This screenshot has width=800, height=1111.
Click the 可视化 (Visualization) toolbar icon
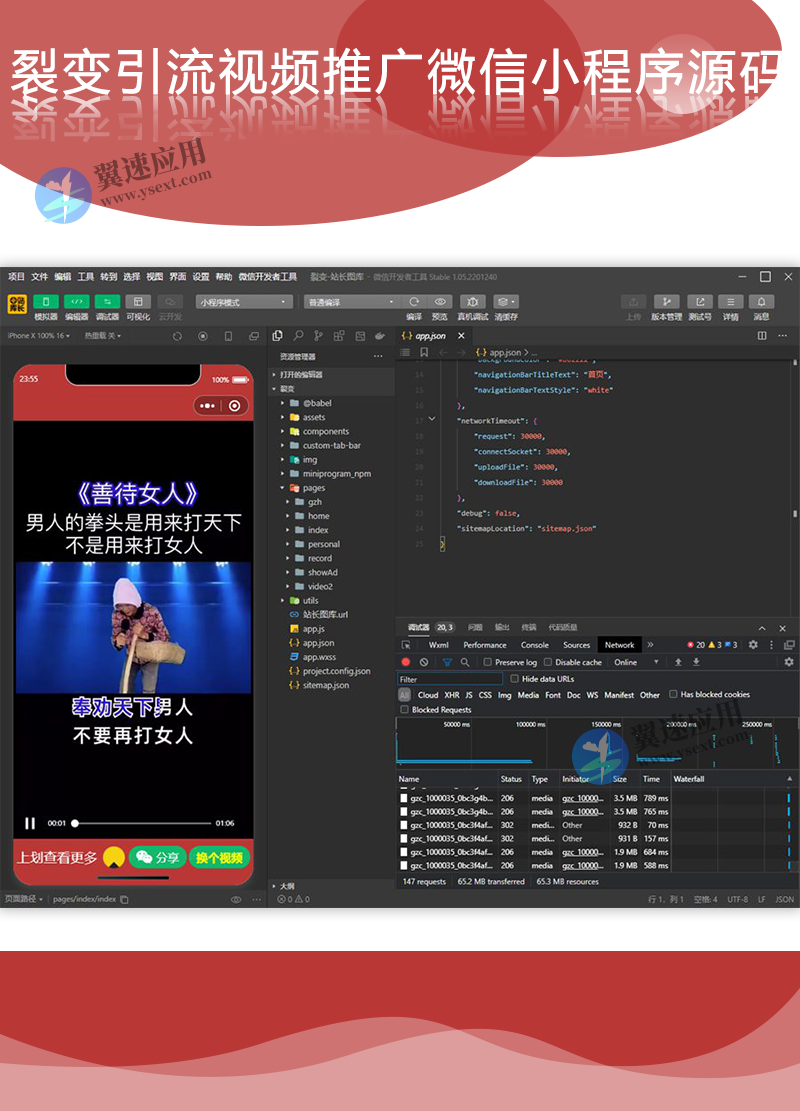[x=138, y=302]
